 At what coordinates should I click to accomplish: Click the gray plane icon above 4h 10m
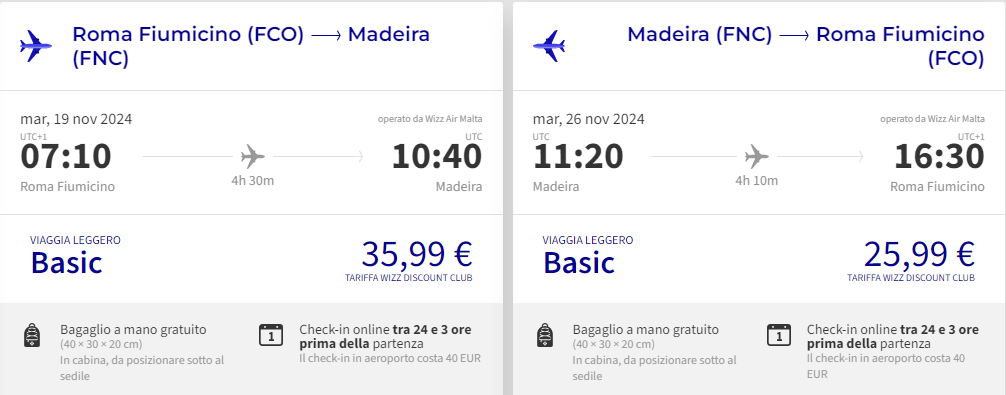pos(756,156)
